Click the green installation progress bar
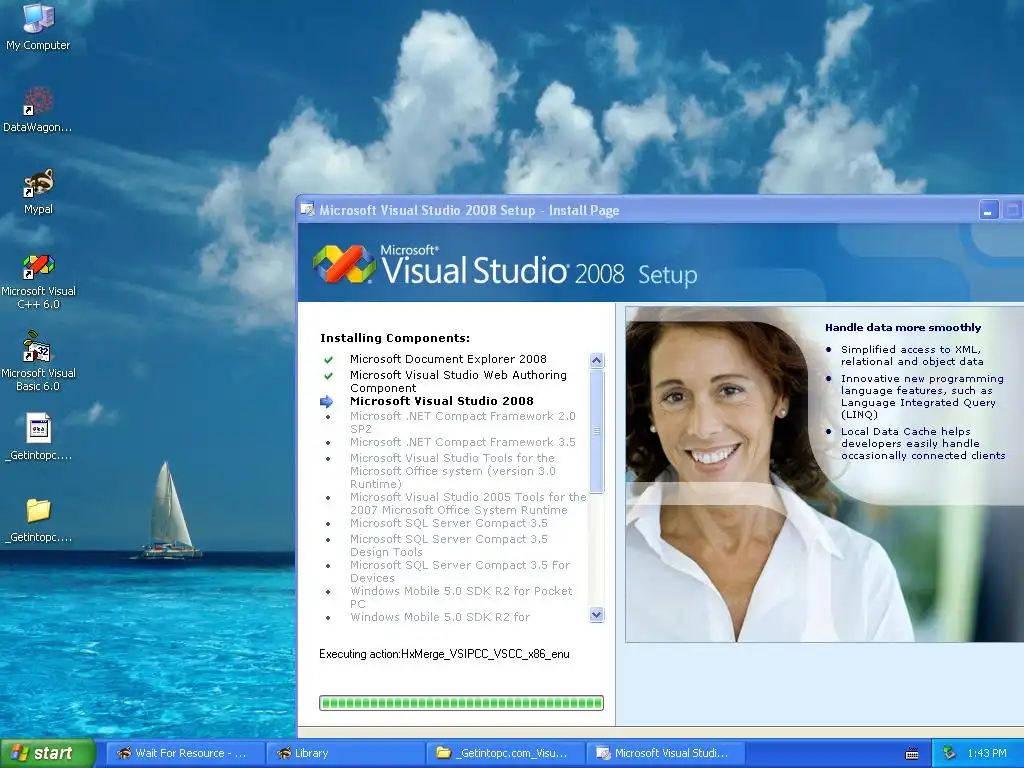 click(x=461, y=703)
